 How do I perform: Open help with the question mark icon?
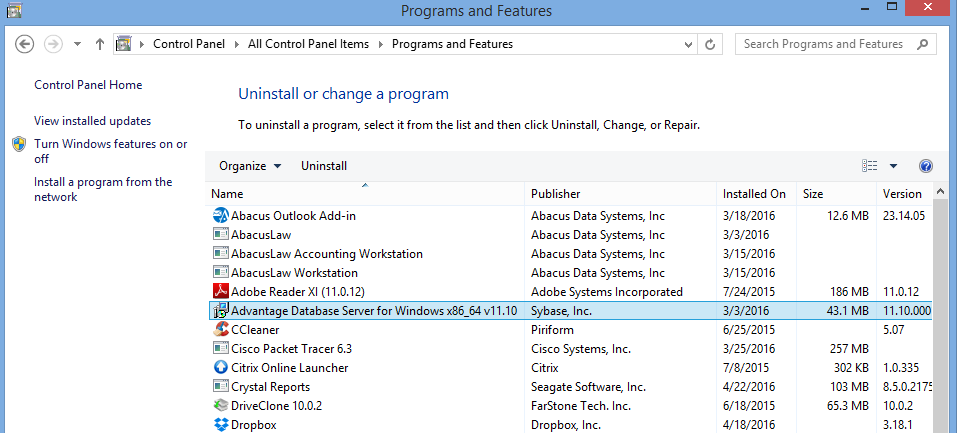tap(925, 166)
